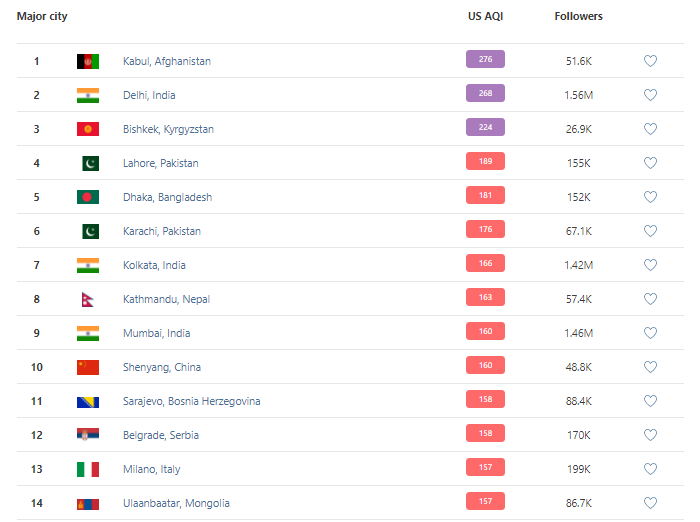
Task: Sort by the US AQI column header
Action: 485,16
